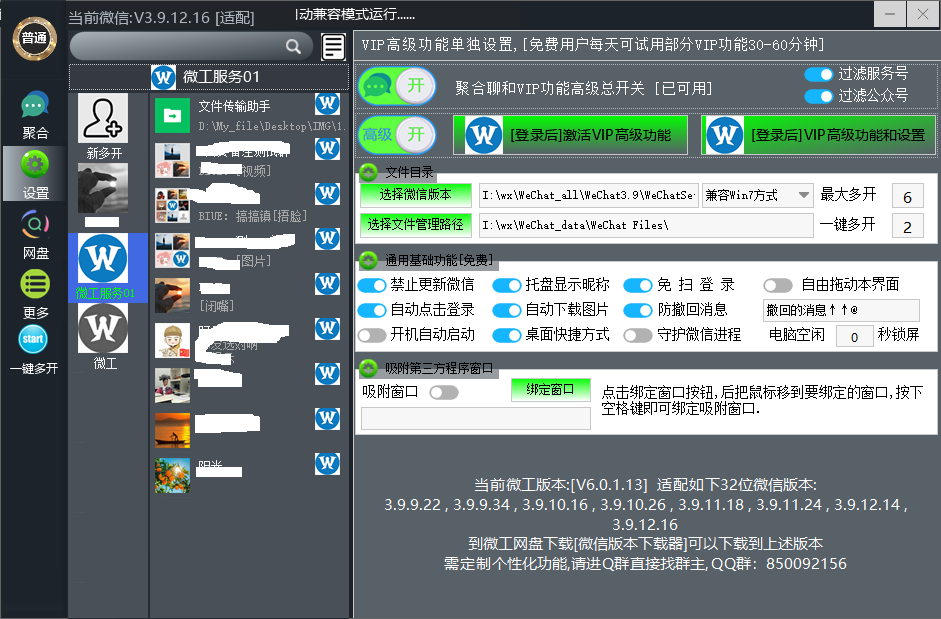The height and width of the screenshot is (619, 941).
Task: Click the W icon beside 文件传输助手
Action: 328,104
